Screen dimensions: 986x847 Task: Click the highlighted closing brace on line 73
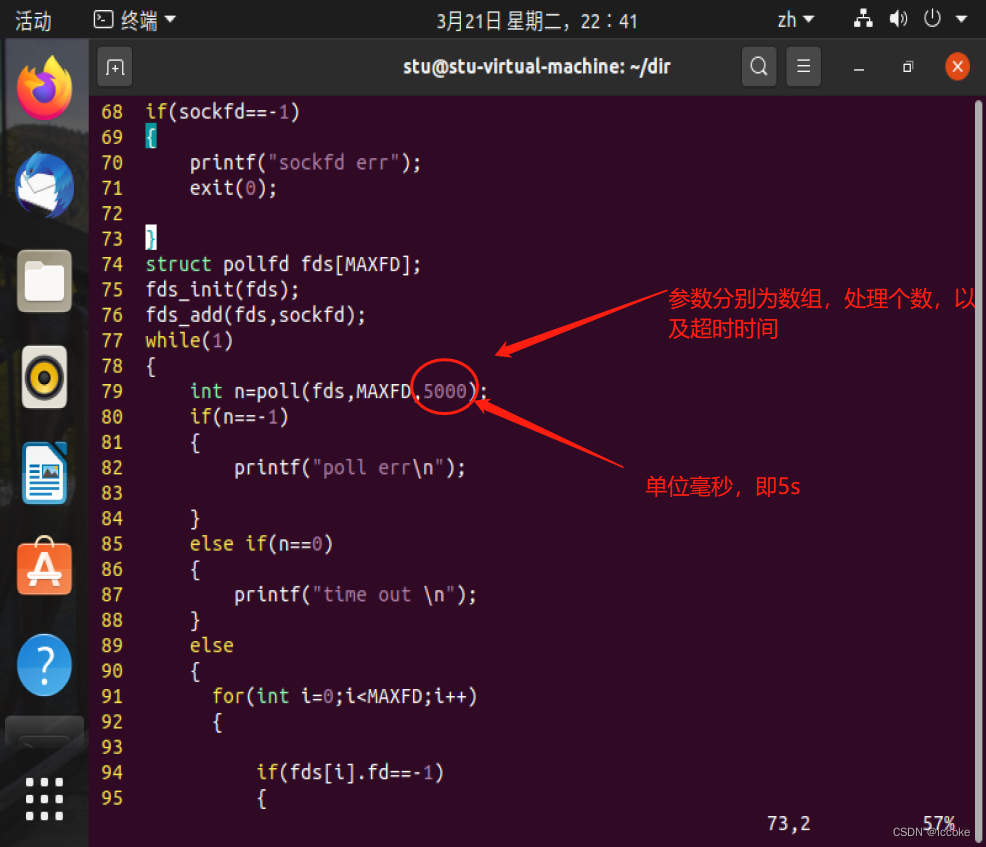pos(151,238)
